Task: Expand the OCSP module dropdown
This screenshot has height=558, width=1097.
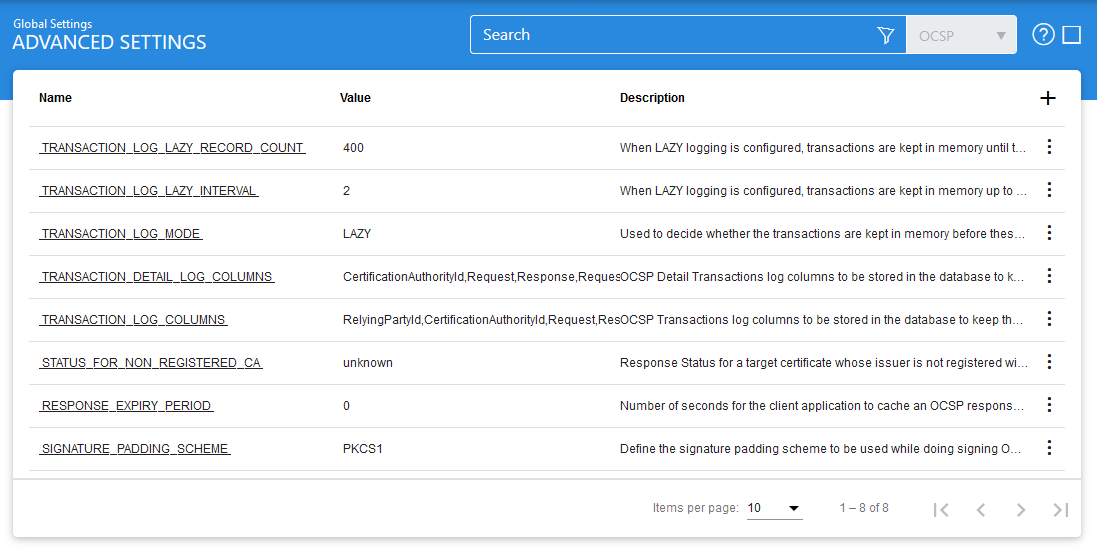Action: coord(960,35)
